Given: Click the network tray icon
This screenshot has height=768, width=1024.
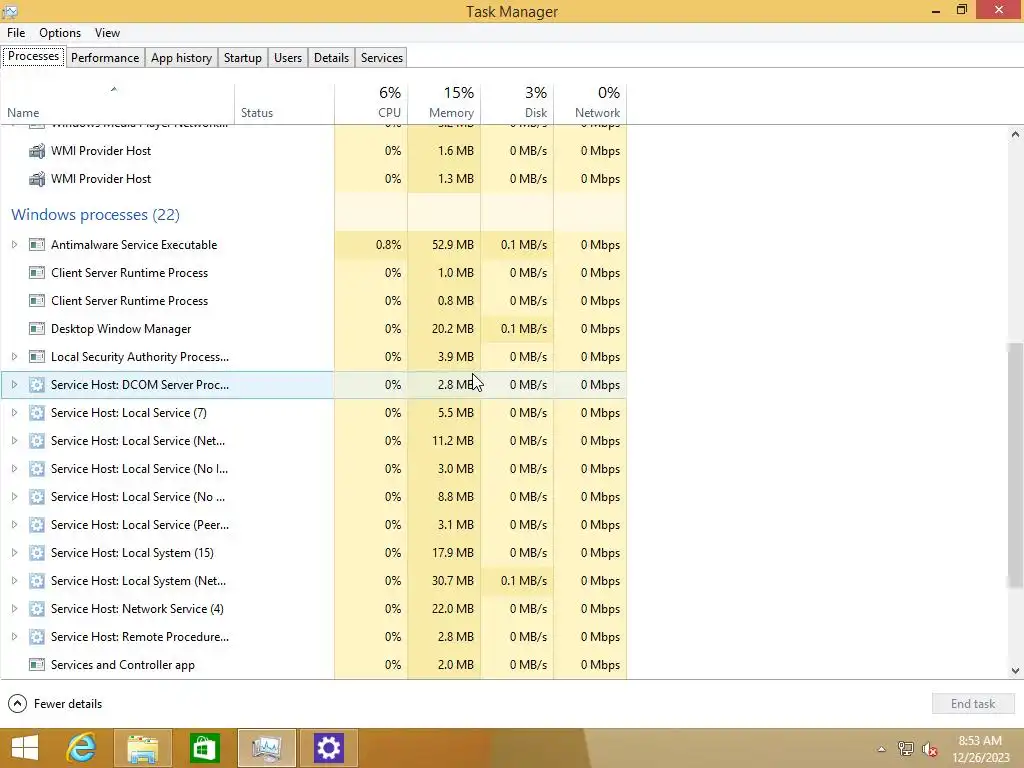Looking at the screenshot, I should tap(906, 749).
